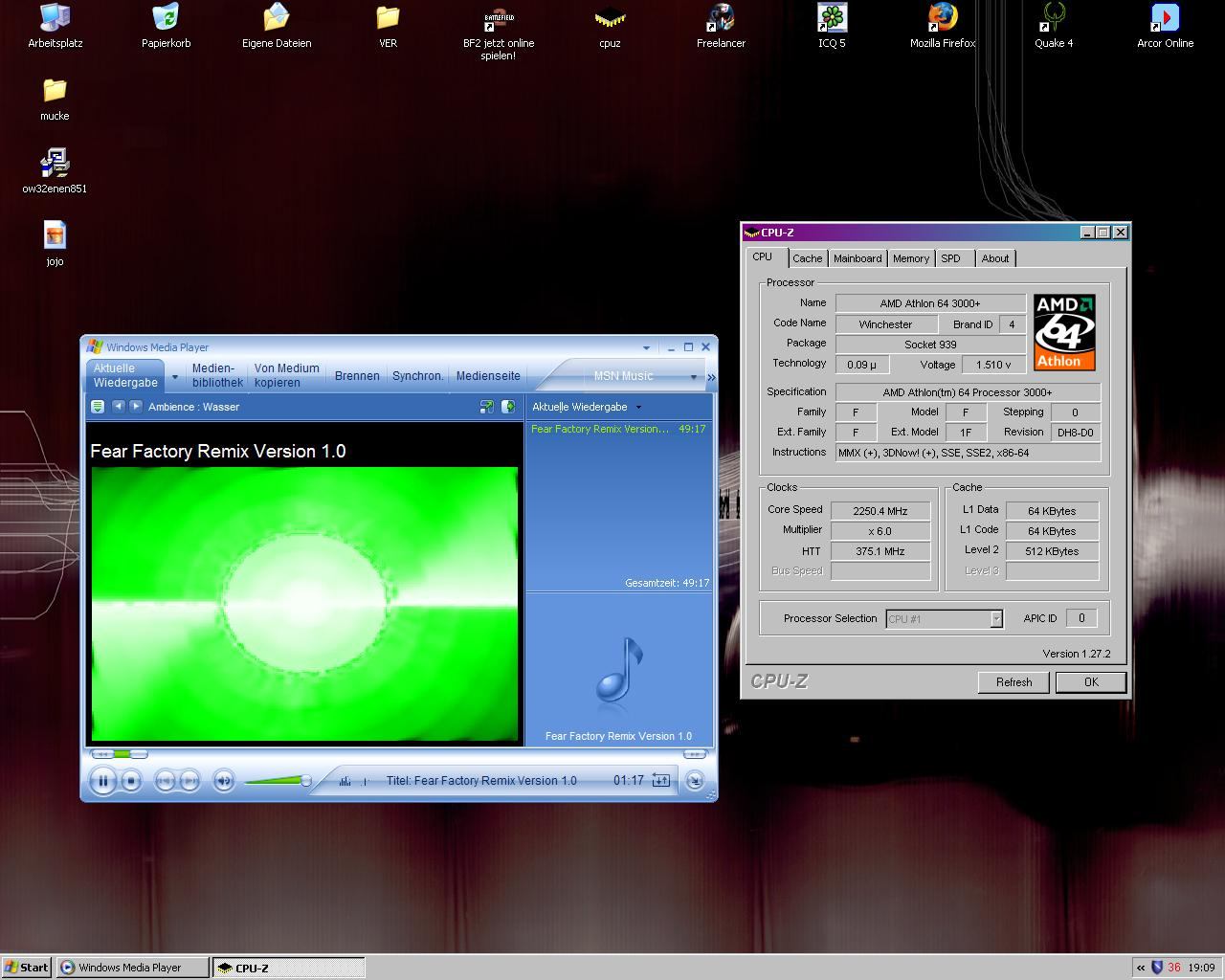Open the Arbeitsplatz desktop icon
The width and height of the screenshot is (1225, 980).
tap(55, 26)
